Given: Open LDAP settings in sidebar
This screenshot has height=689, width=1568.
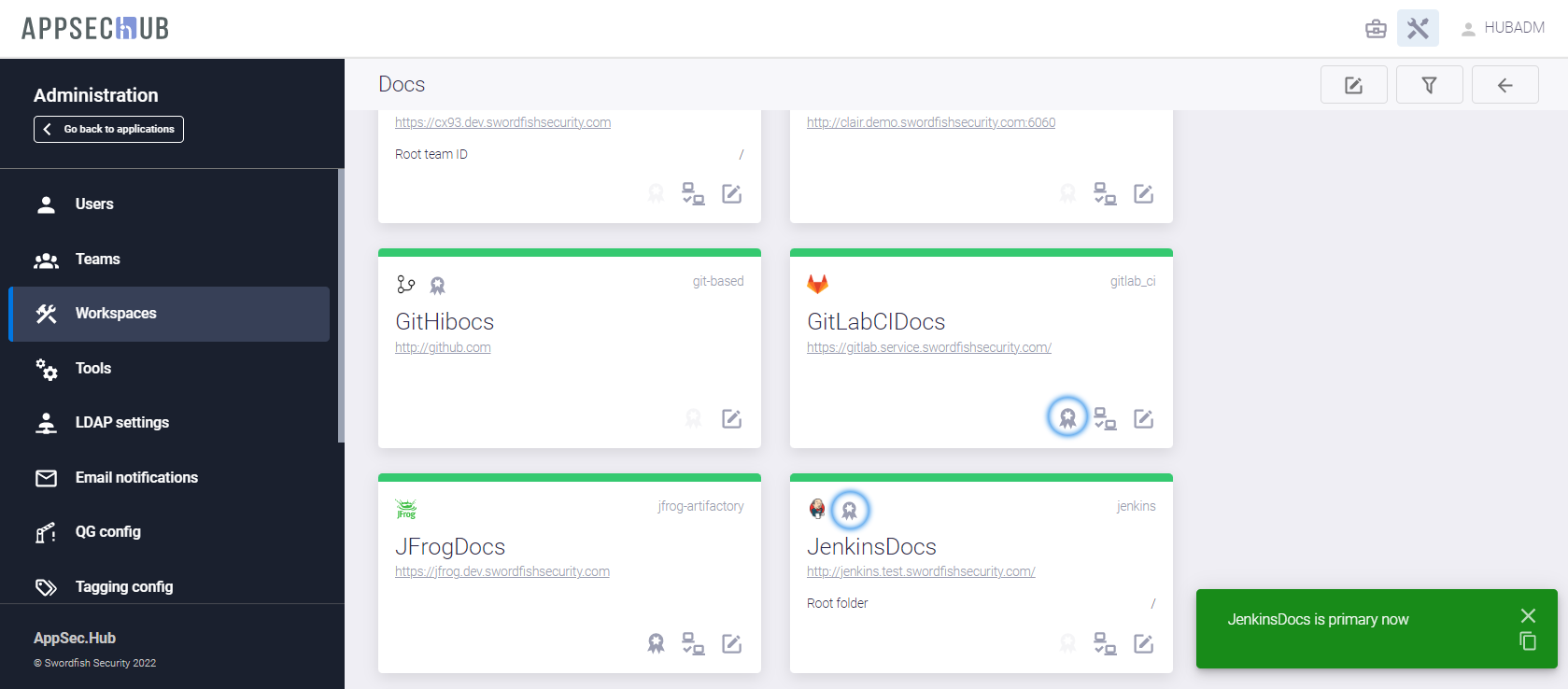Looking at the screenshot, I should click(x=122, y=423).
